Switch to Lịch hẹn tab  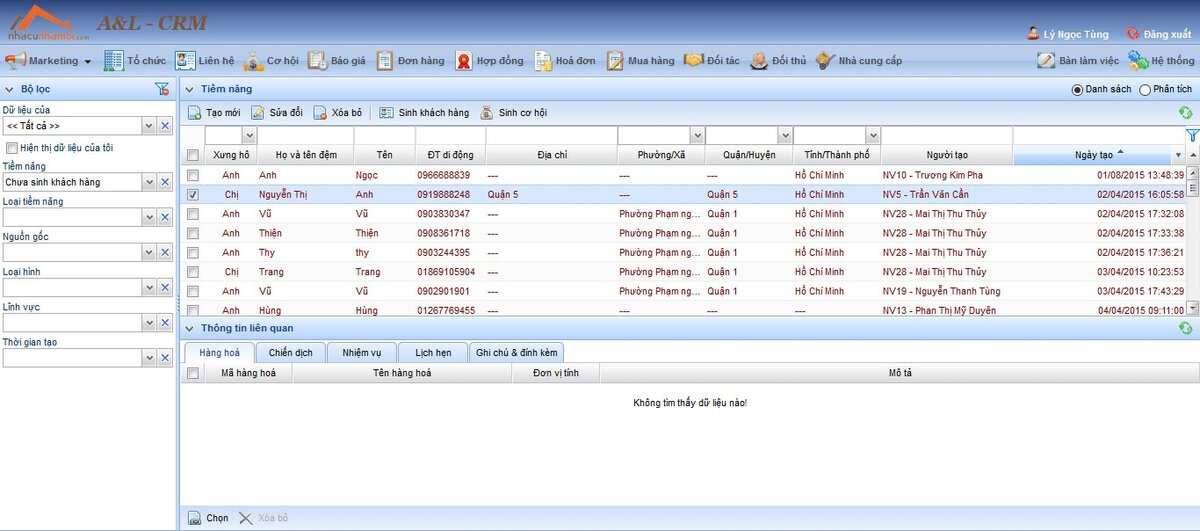click(433, 352)
